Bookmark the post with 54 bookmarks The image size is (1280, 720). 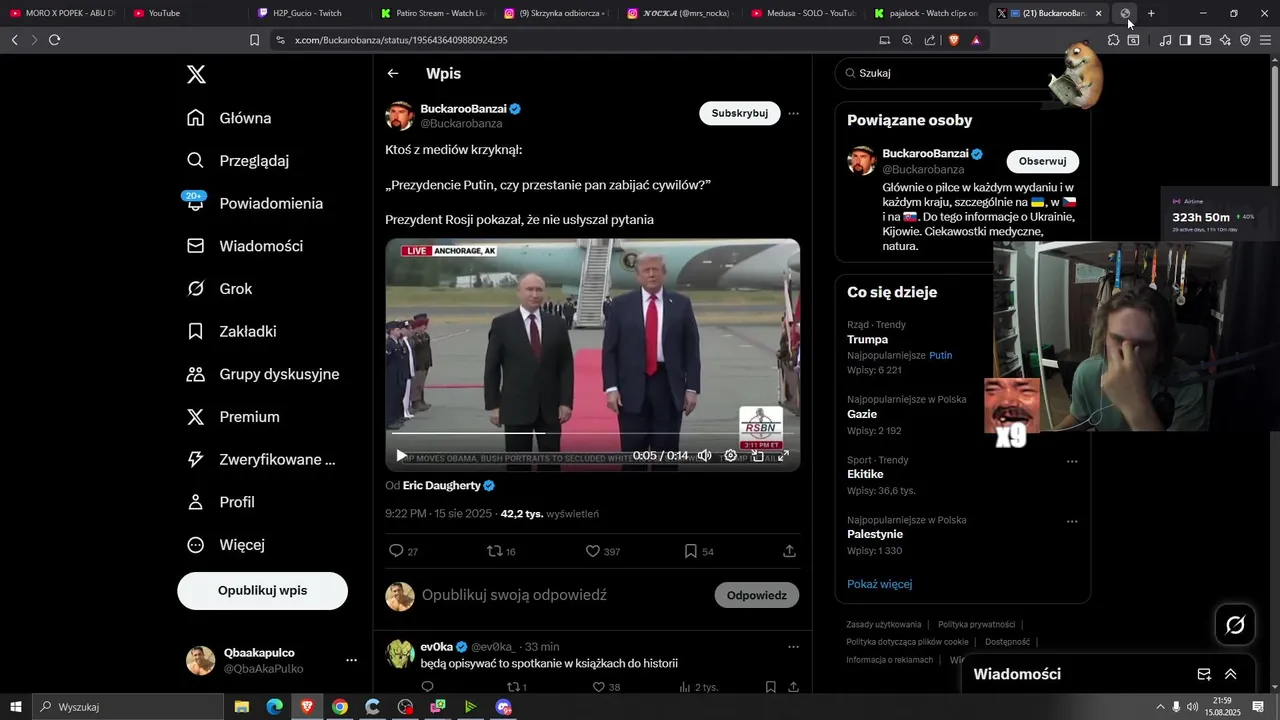pyautogui.click(x=690, y=551)
